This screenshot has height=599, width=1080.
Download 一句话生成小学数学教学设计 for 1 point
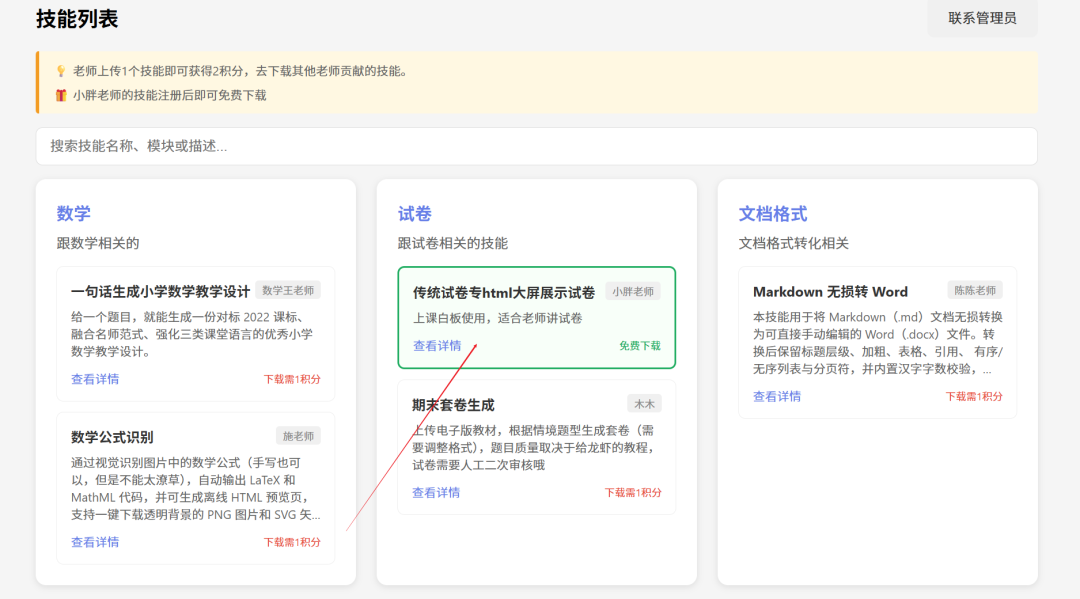point(292,379)
